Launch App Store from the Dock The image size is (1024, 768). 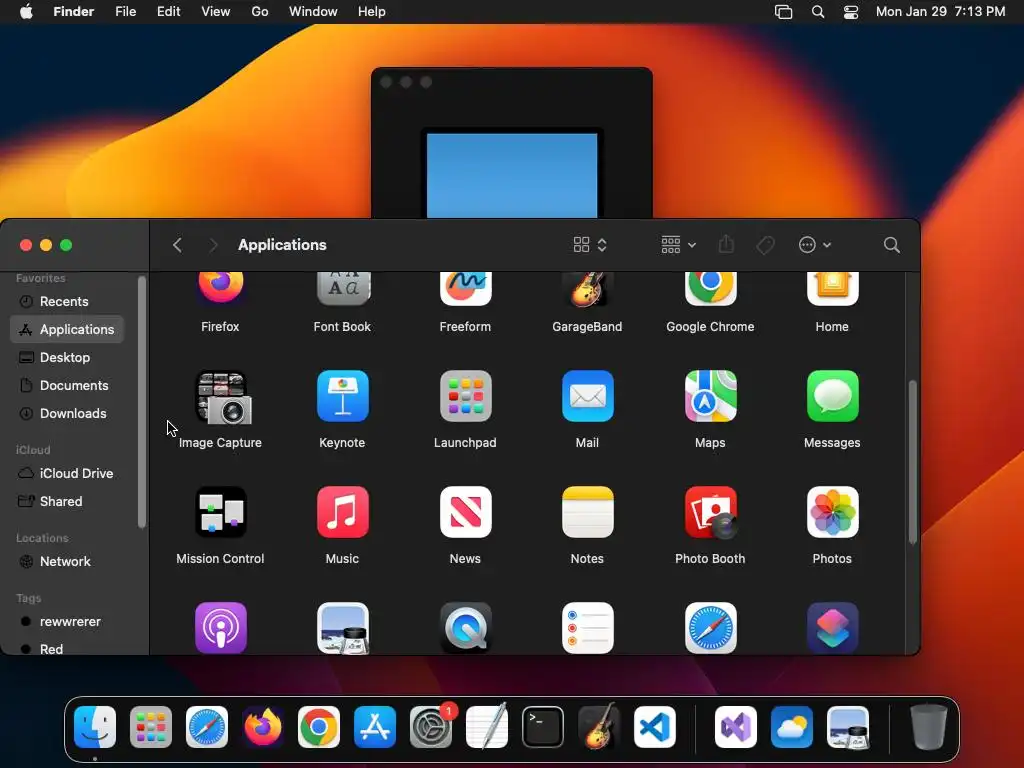(x=375, y=727)
